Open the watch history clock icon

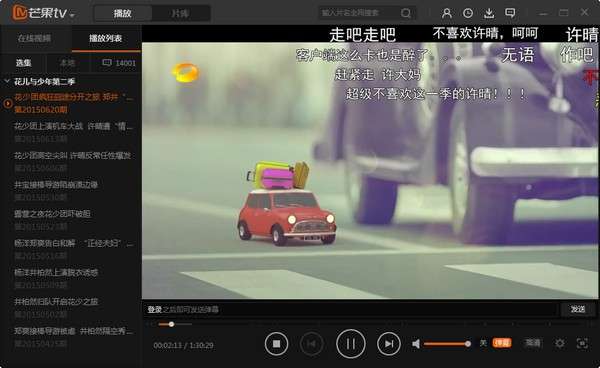click(468, 13)
